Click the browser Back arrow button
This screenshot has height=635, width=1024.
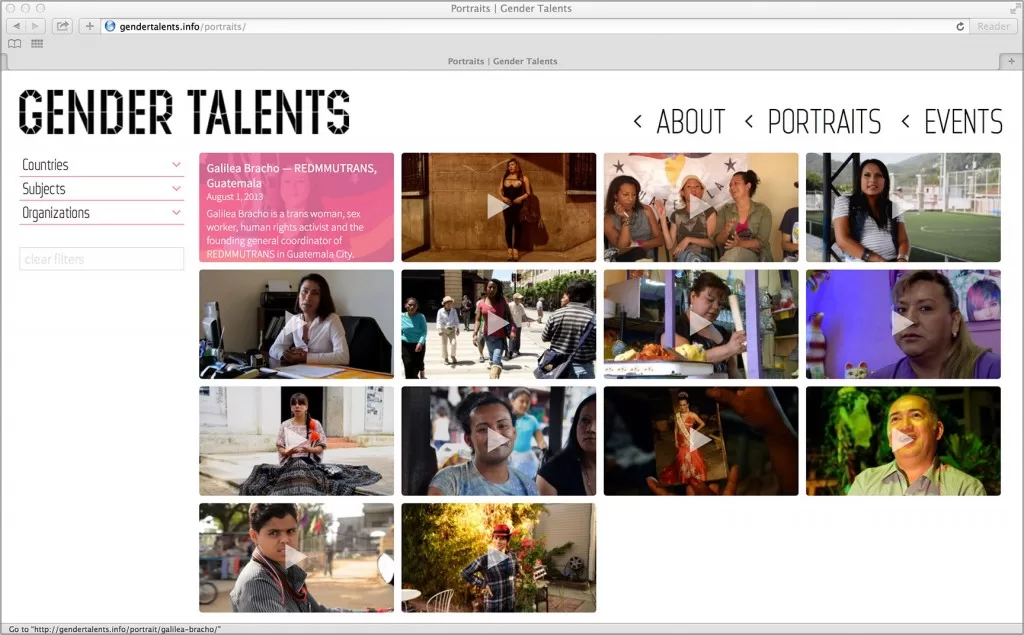(17, 26)
